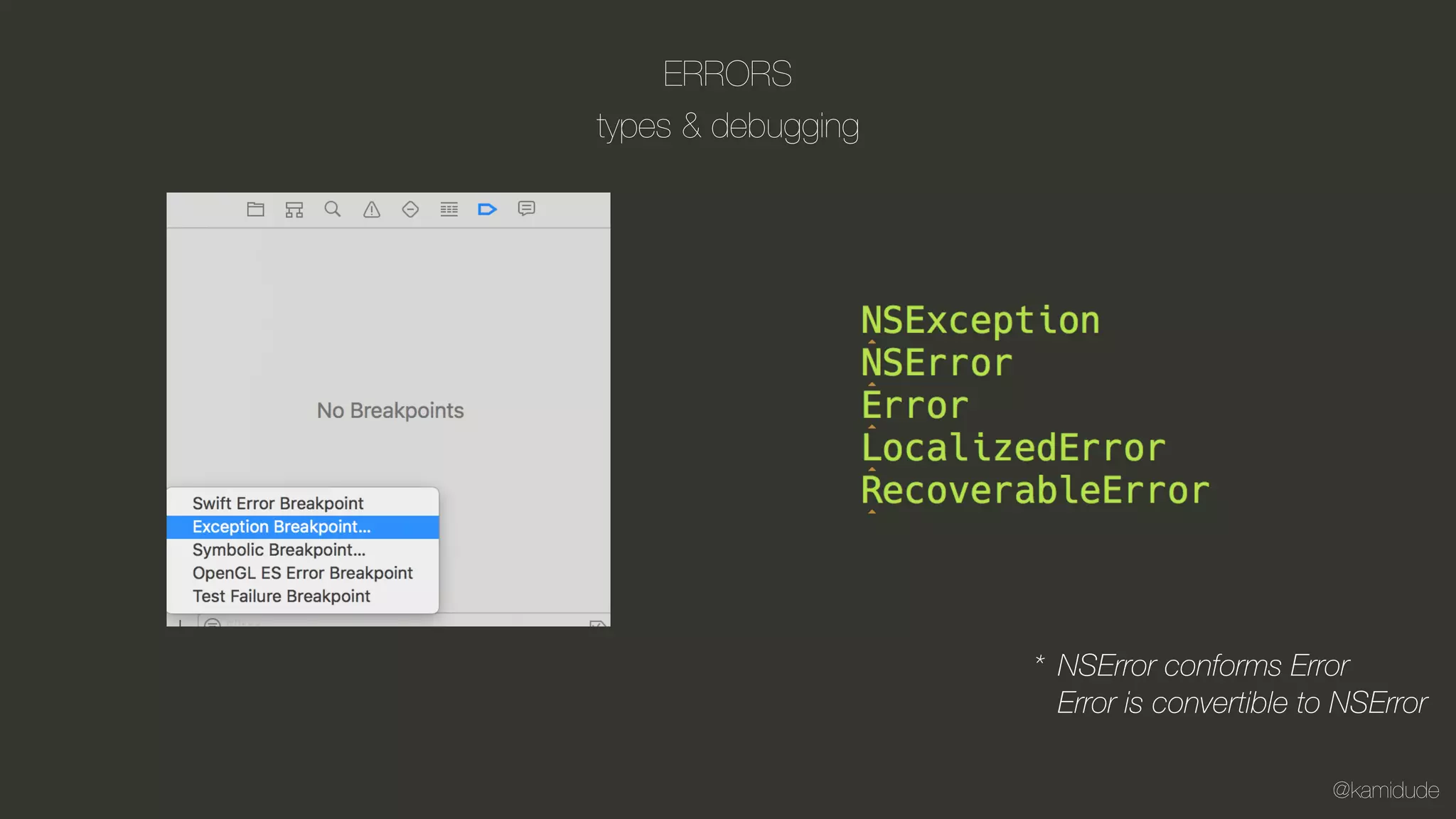Click the @kamidude handle
The image size is (1456, 819).
1385,790
